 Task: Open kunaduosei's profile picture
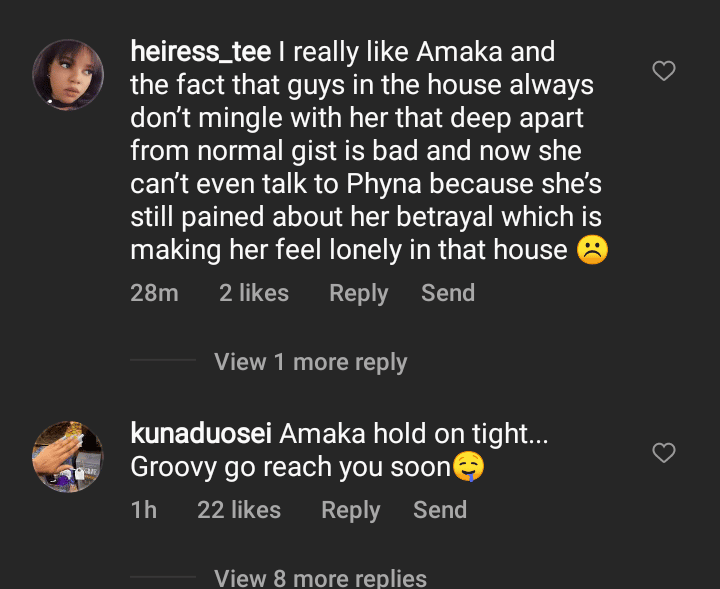click(68, 457)
